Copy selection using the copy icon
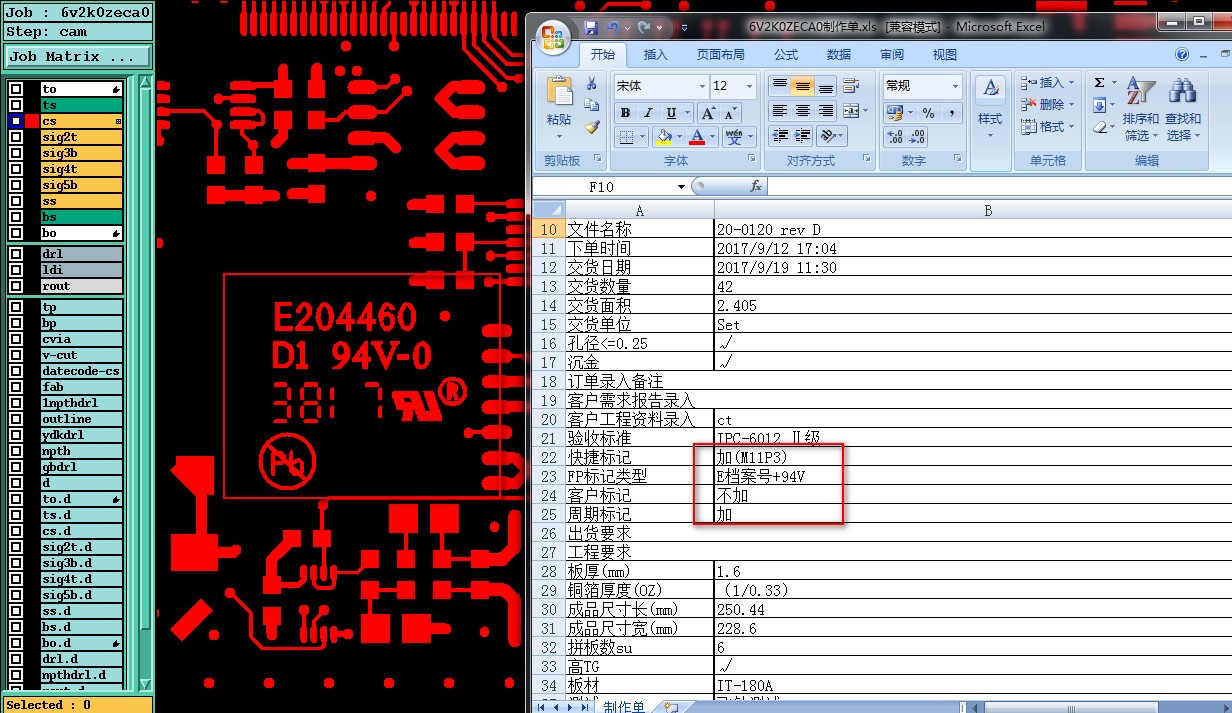Screen dimensions: 1232x713 [x=592, y=105]
